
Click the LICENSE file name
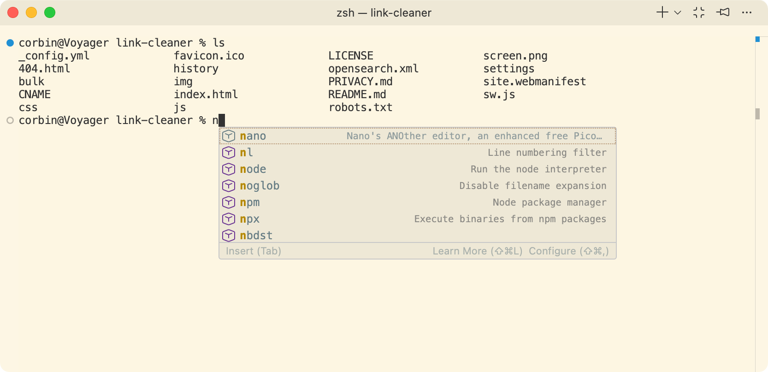point(351,56)
